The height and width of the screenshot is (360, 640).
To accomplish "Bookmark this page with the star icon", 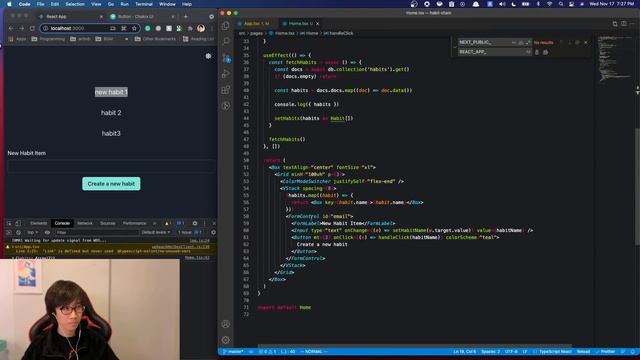I will click(x=134, y=28).
